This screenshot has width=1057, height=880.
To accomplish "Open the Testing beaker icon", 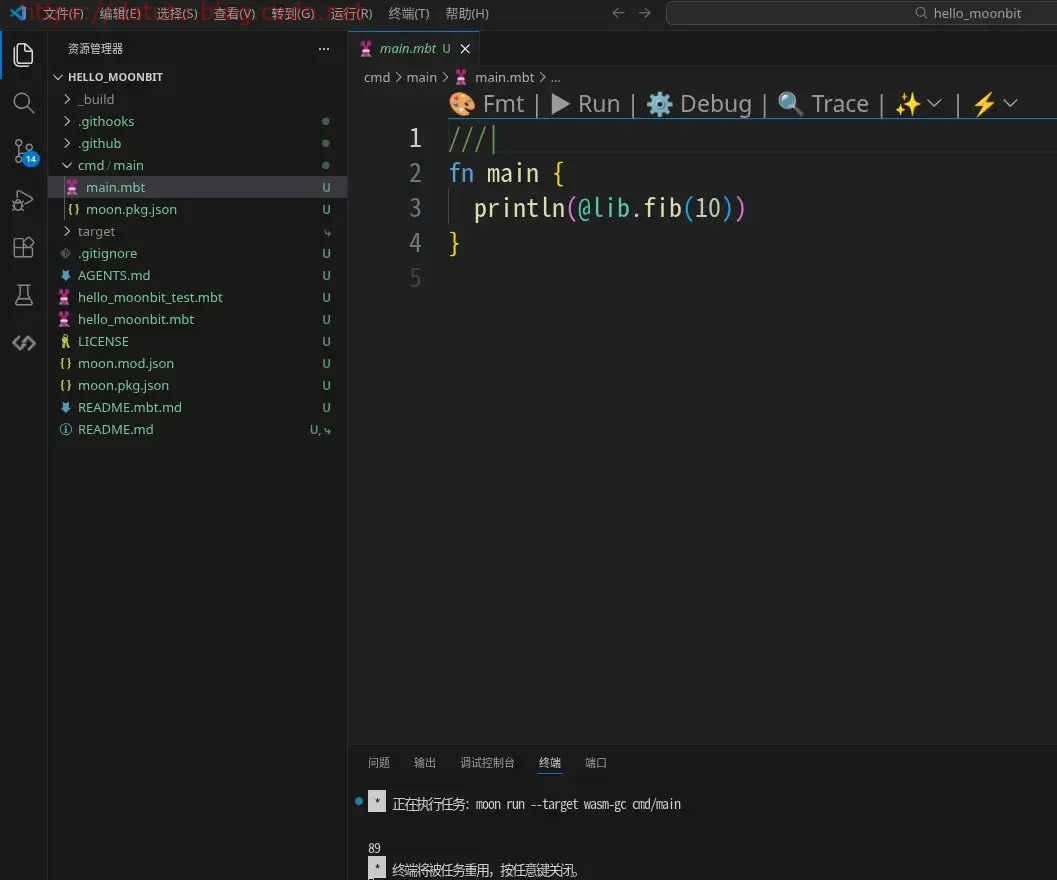I will [23, 295].
